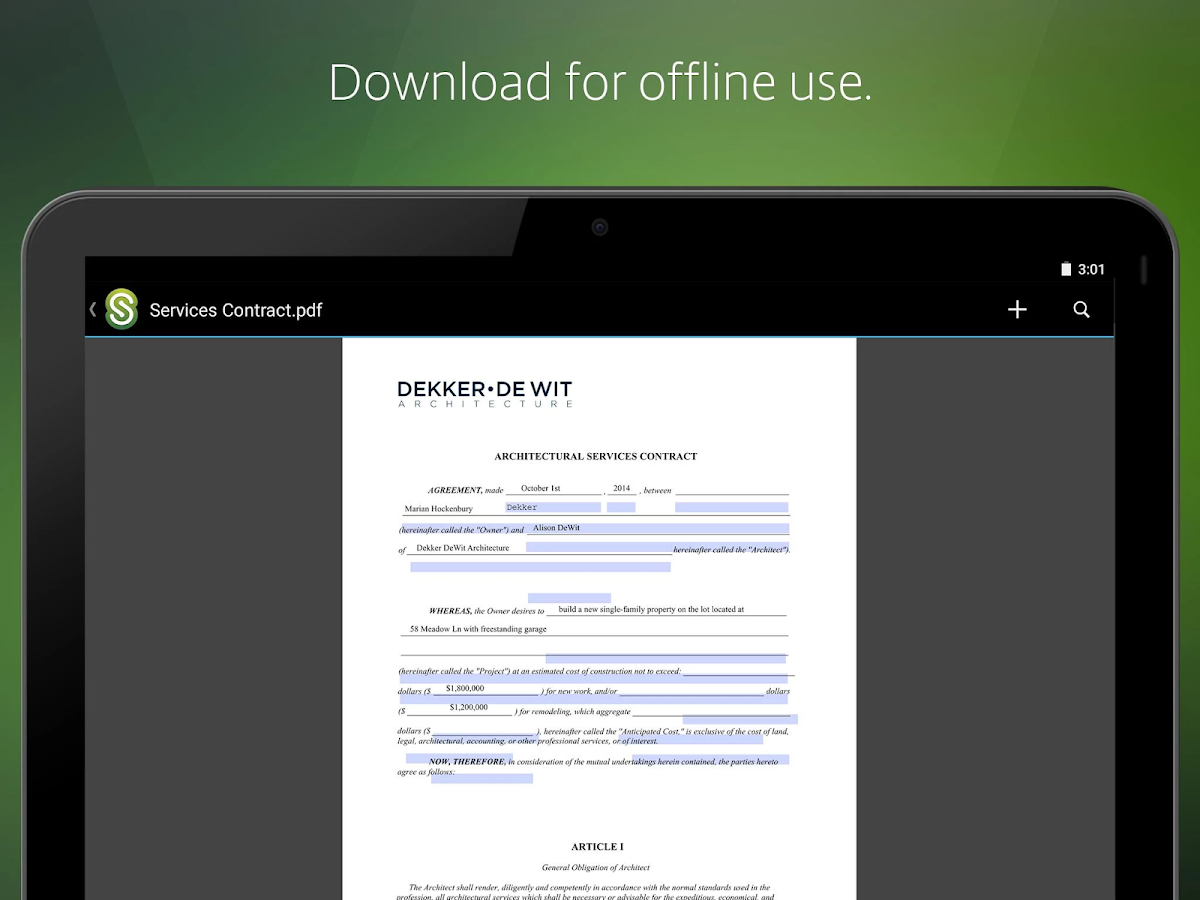Viewport: 1200px width, 900px height.
Task: Tap the ARTICLE I heading
Action: tap(597, 847)
